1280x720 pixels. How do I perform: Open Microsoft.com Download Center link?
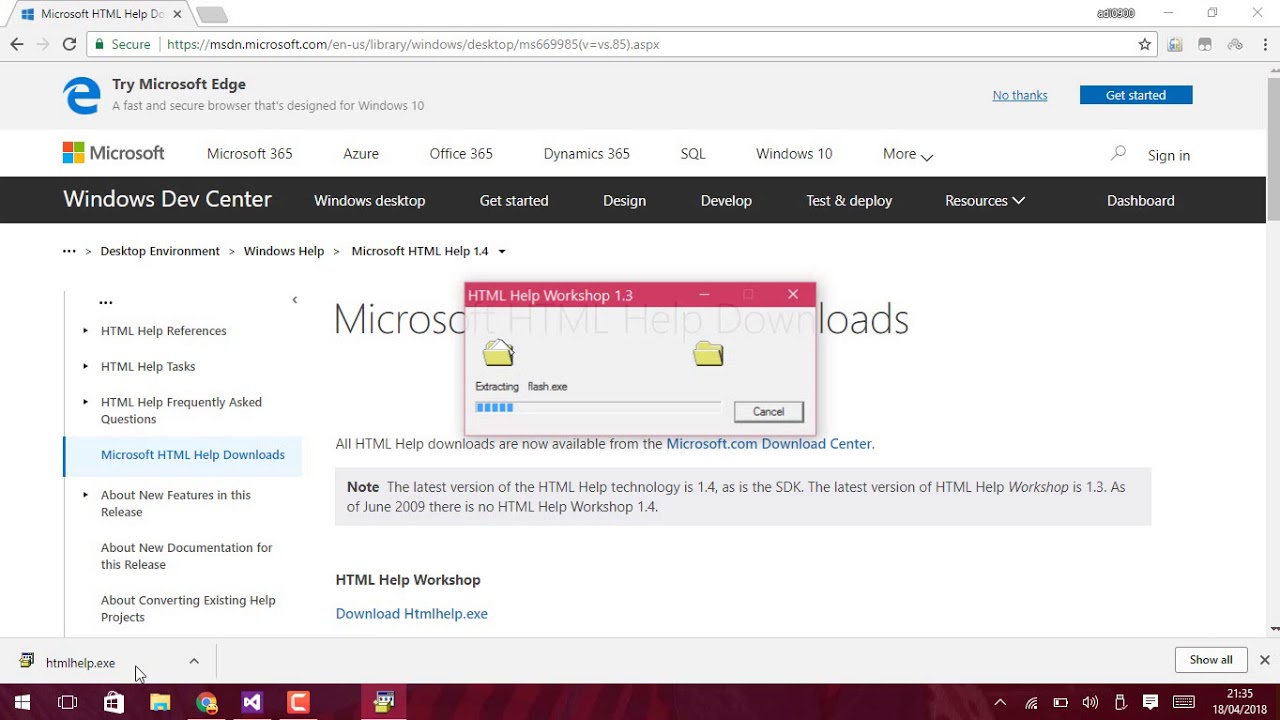[x=769, y=443]
